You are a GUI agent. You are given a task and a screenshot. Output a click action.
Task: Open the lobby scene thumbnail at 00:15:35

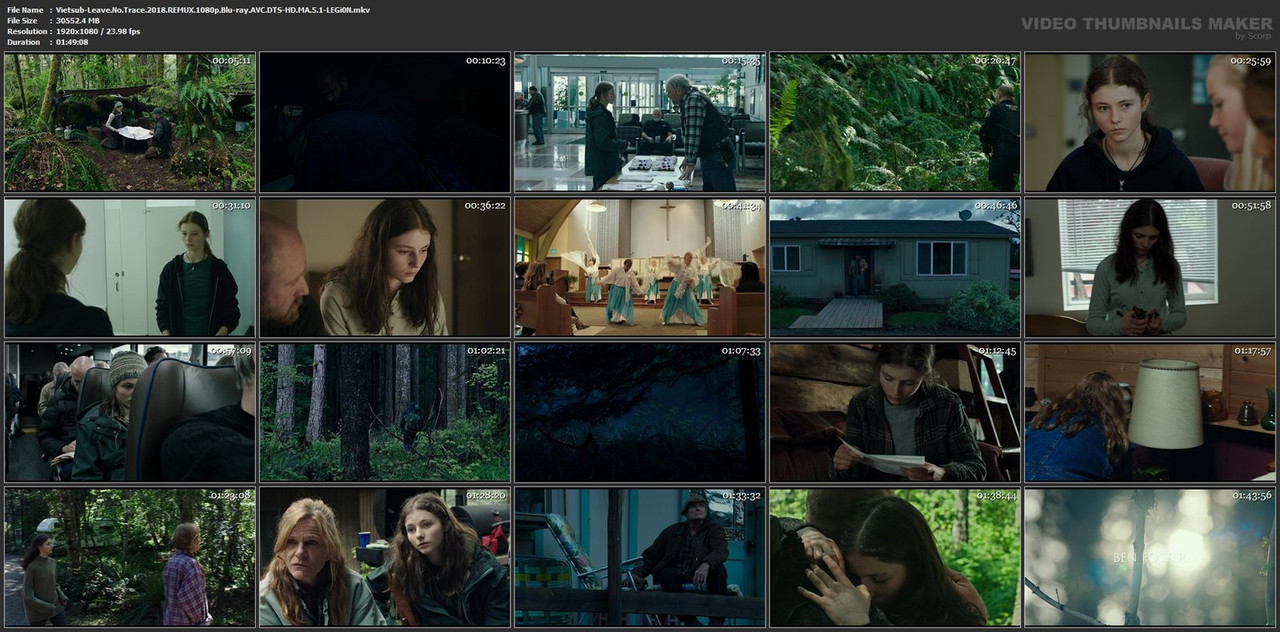click(x=640, y=122)
